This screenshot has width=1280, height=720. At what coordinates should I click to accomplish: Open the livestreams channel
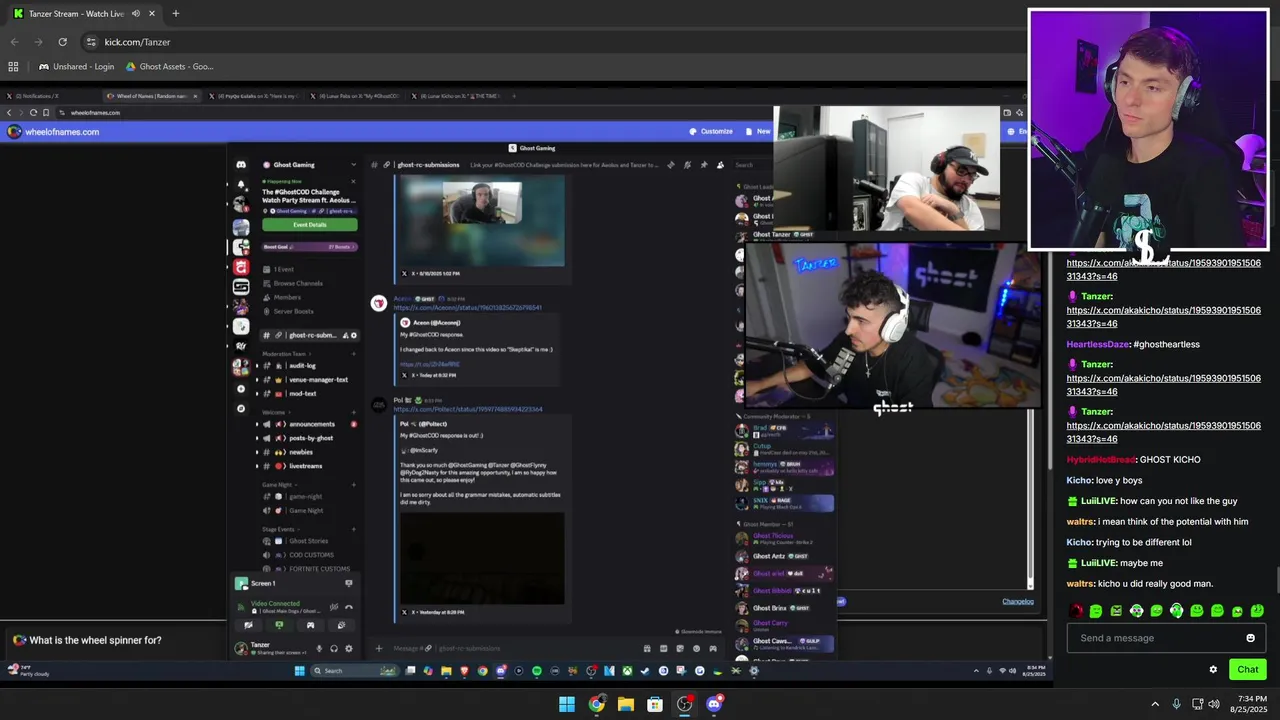[304, 466]
